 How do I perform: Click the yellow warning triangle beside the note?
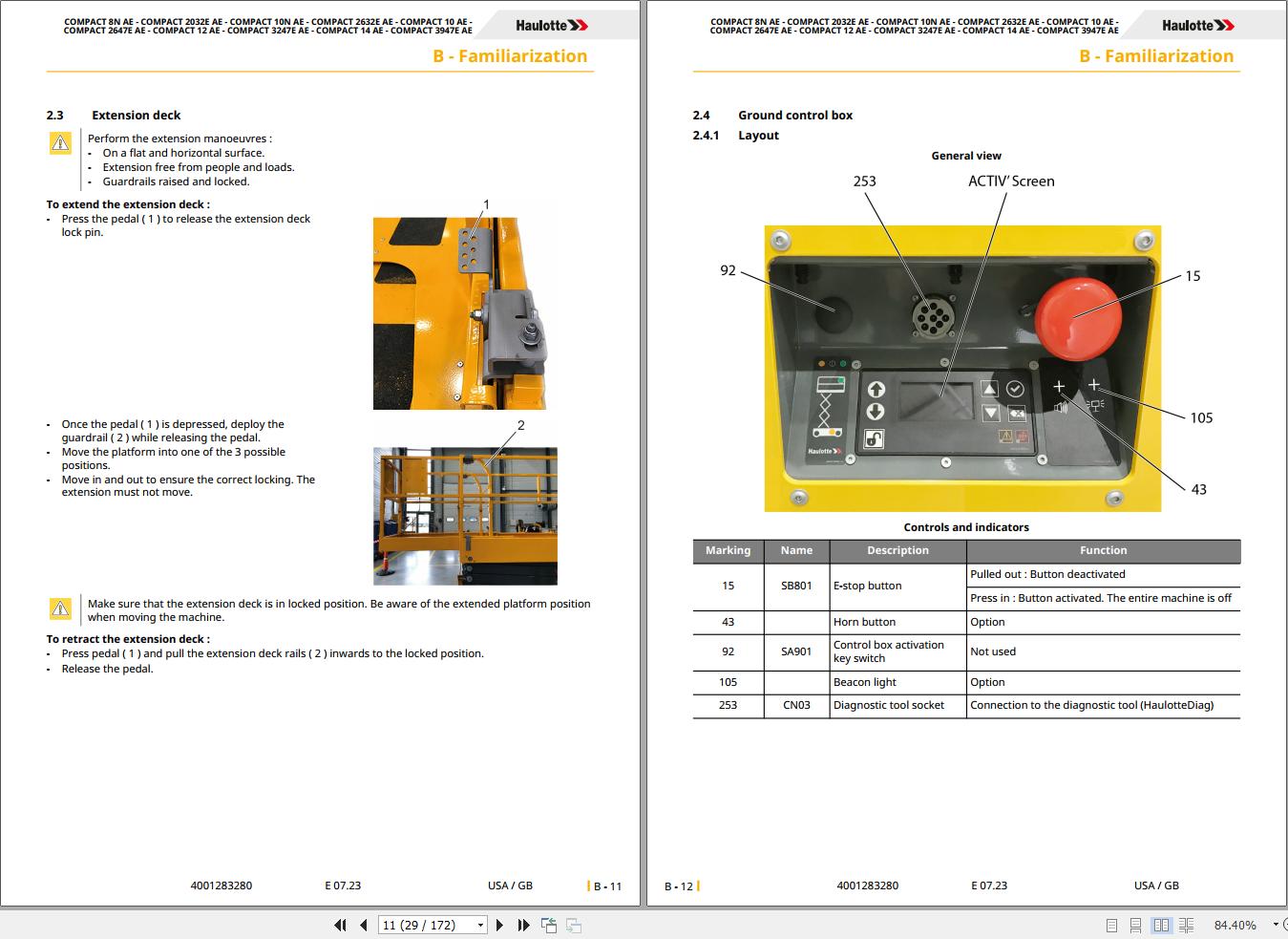(x=60, y=608)
